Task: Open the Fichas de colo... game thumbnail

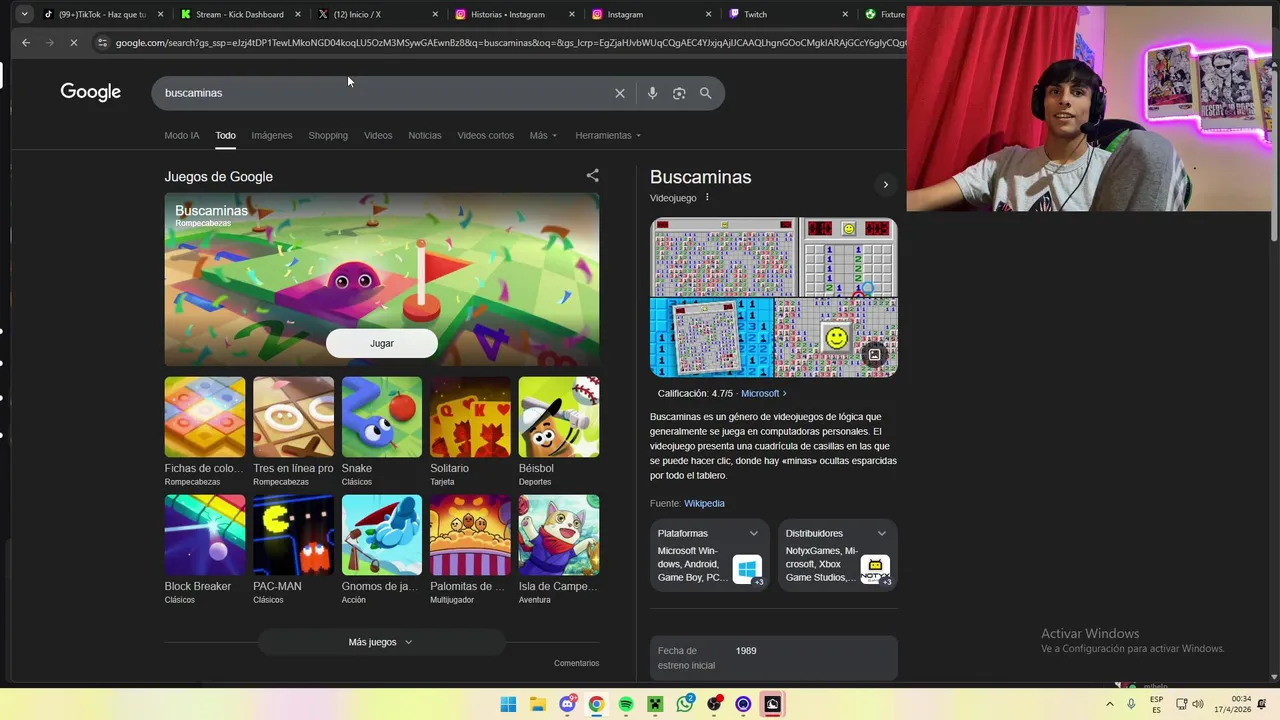Action: click(x=205, y=417)
